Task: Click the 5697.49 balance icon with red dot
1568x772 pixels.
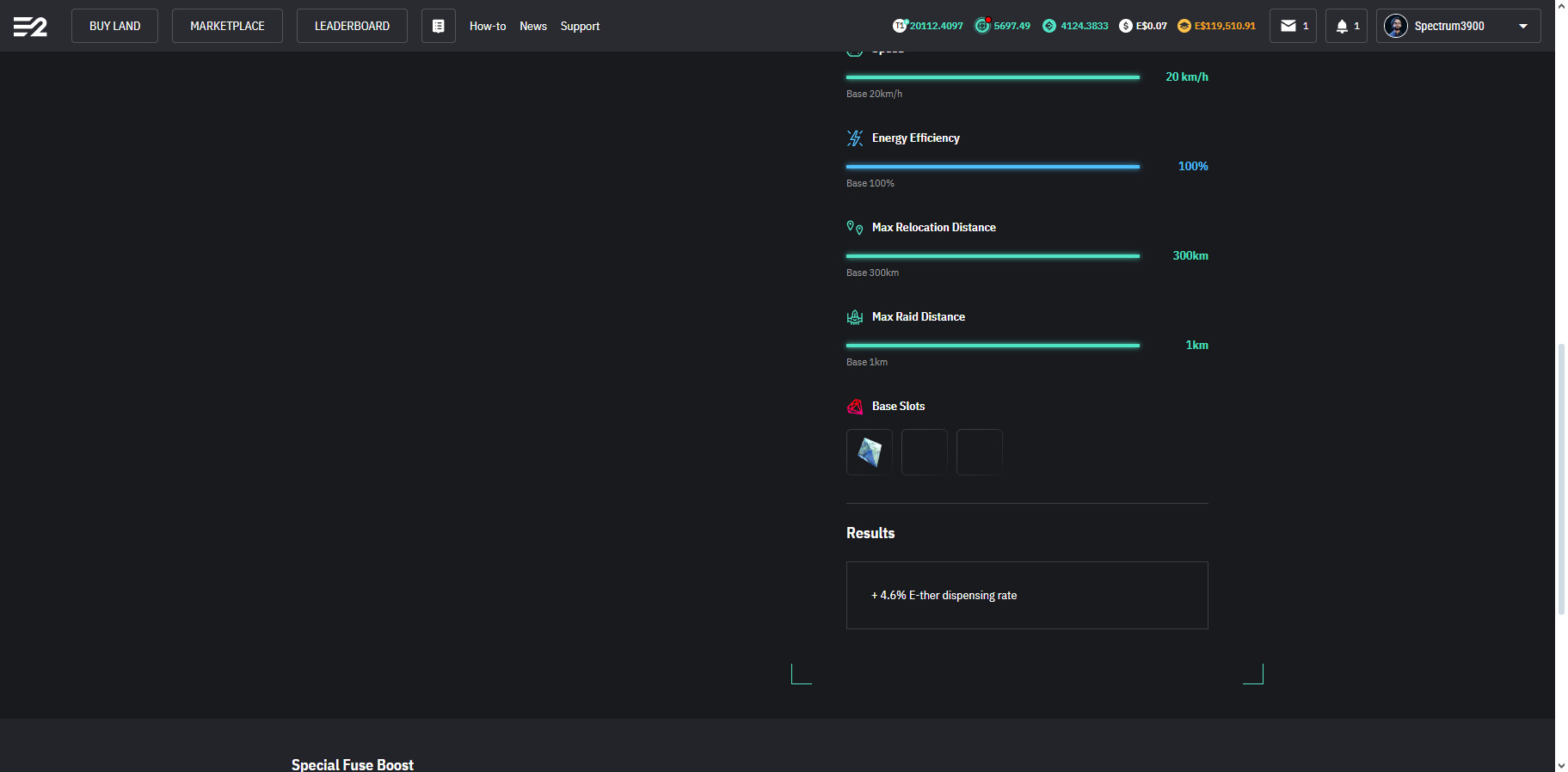Action: (x=981, y=26)
